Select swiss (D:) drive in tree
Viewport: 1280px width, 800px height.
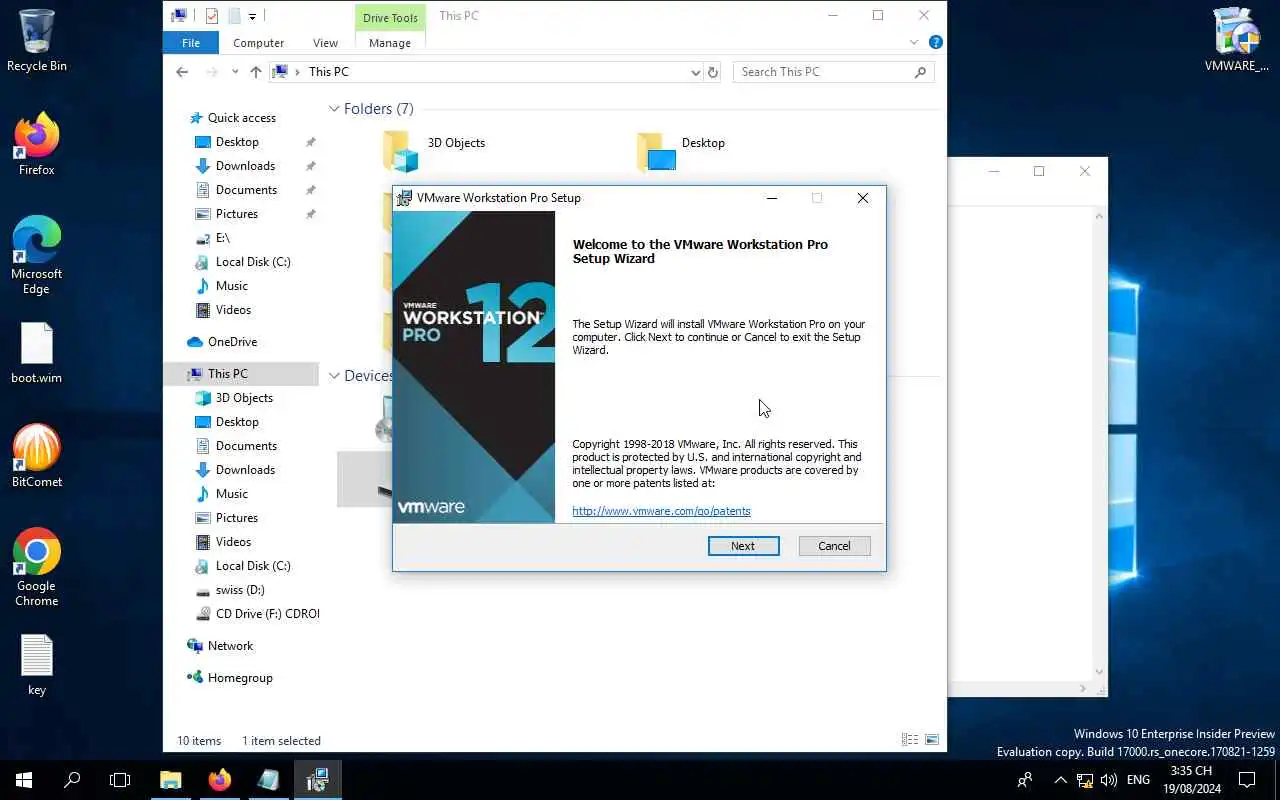[x=240, y=590]
